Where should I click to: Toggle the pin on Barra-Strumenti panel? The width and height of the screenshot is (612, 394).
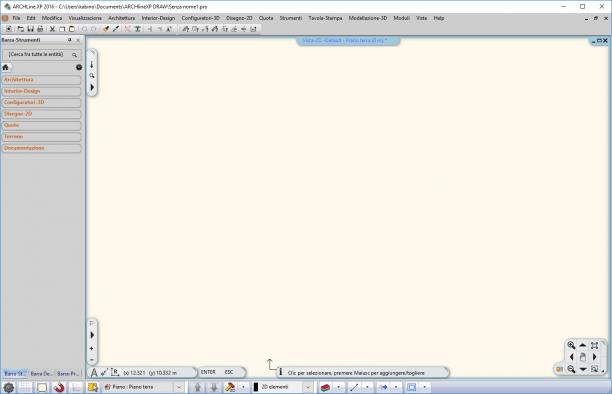click(69, 40)
